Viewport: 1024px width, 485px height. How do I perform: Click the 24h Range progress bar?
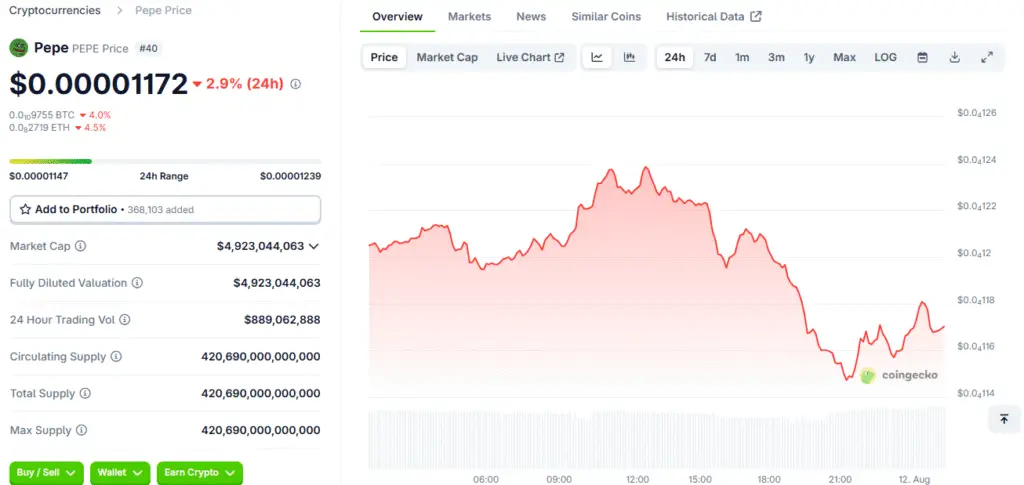pyautogui.click(x=165, y=161)
